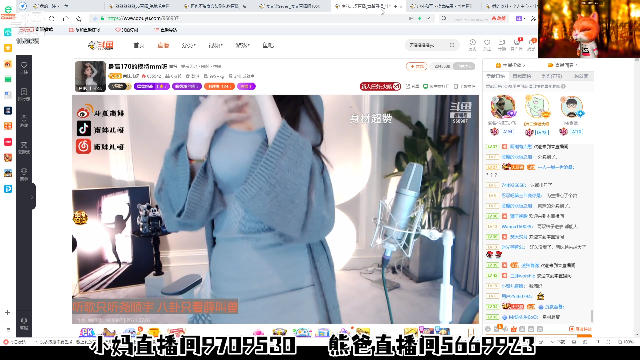Click the cartoon cat widget in the top-right corner

pyautogui.click(x=589, y=29)
